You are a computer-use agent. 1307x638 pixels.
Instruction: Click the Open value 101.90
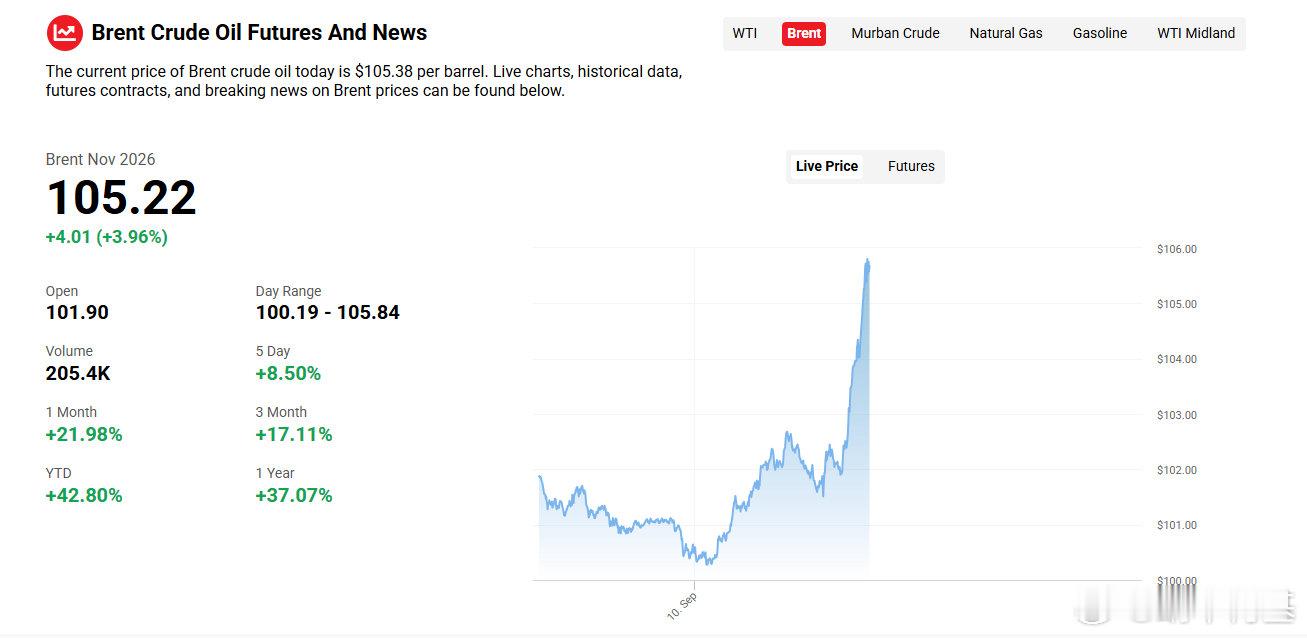tap(77, 312)
